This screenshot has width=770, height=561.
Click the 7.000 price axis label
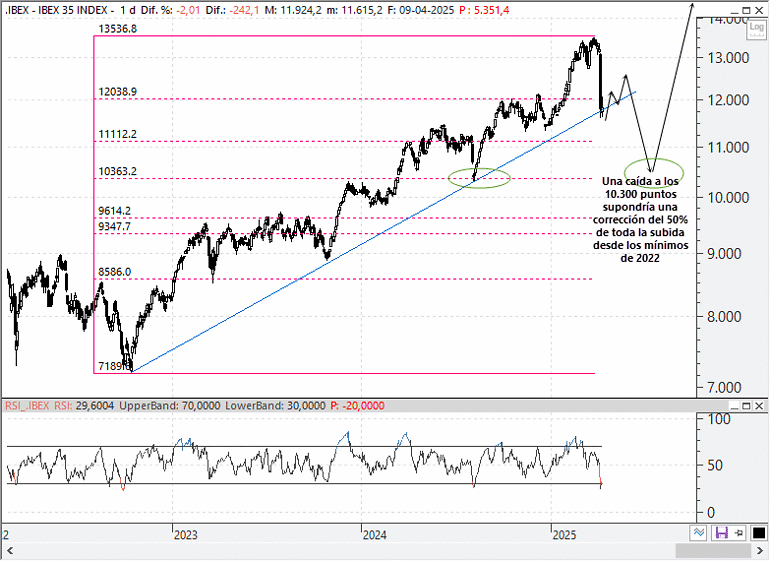pyautogui.click(x=724, y=388)
